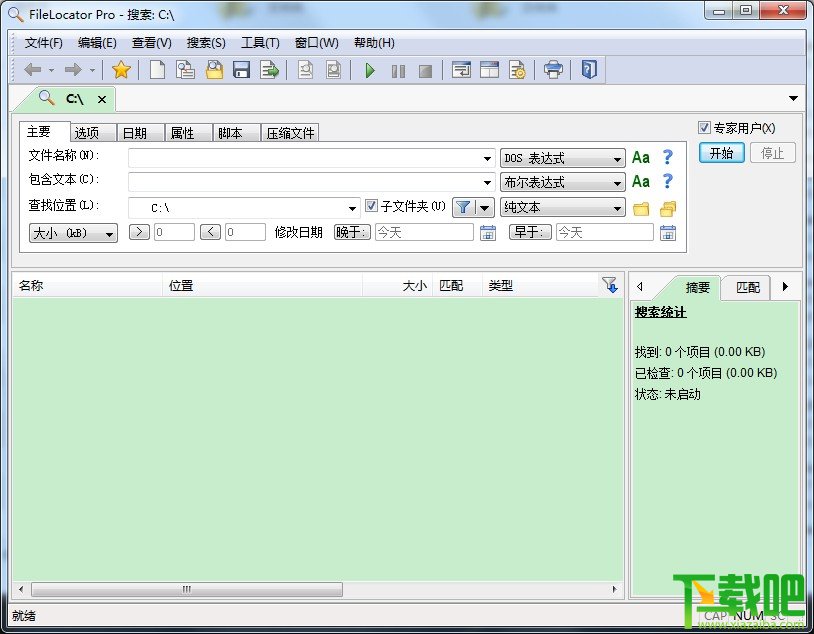Create new search with blank page icon

click(157, 70)
